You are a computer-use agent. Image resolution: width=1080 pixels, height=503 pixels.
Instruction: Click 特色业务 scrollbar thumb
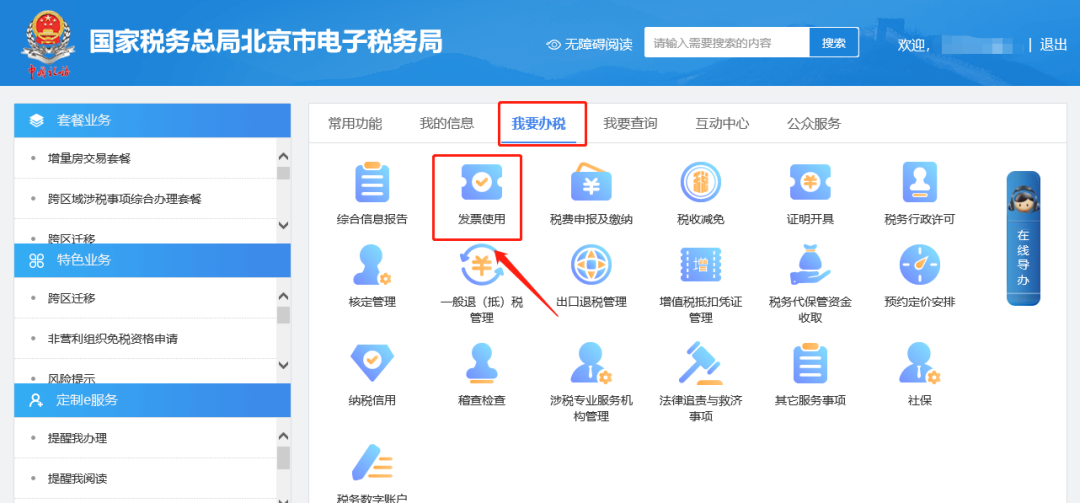pyautogui.click(x=283, y=316)
